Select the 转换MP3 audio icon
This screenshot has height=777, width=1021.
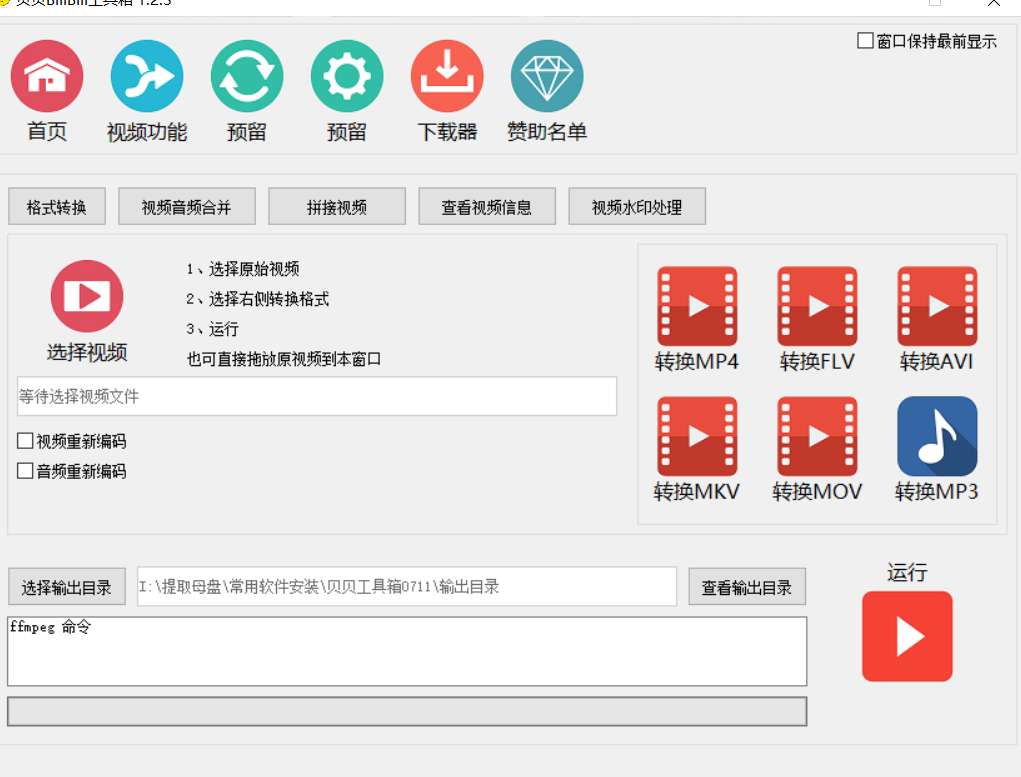pyautogui.click(x=937, y=436)
